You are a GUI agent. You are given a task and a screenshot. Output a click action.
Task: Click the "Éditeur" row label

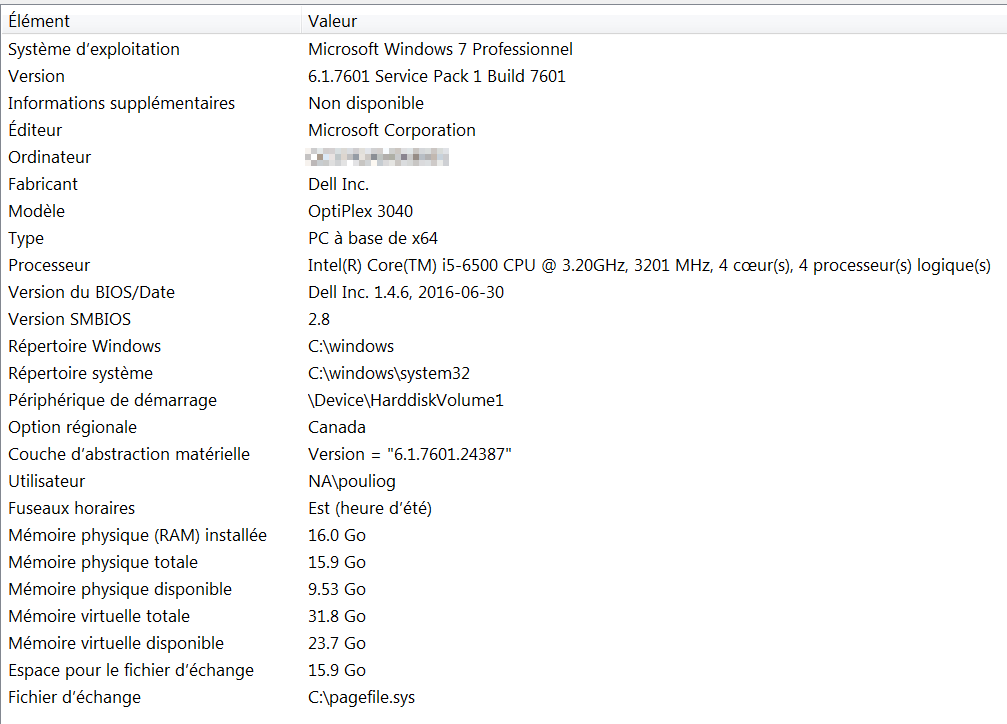35,130
